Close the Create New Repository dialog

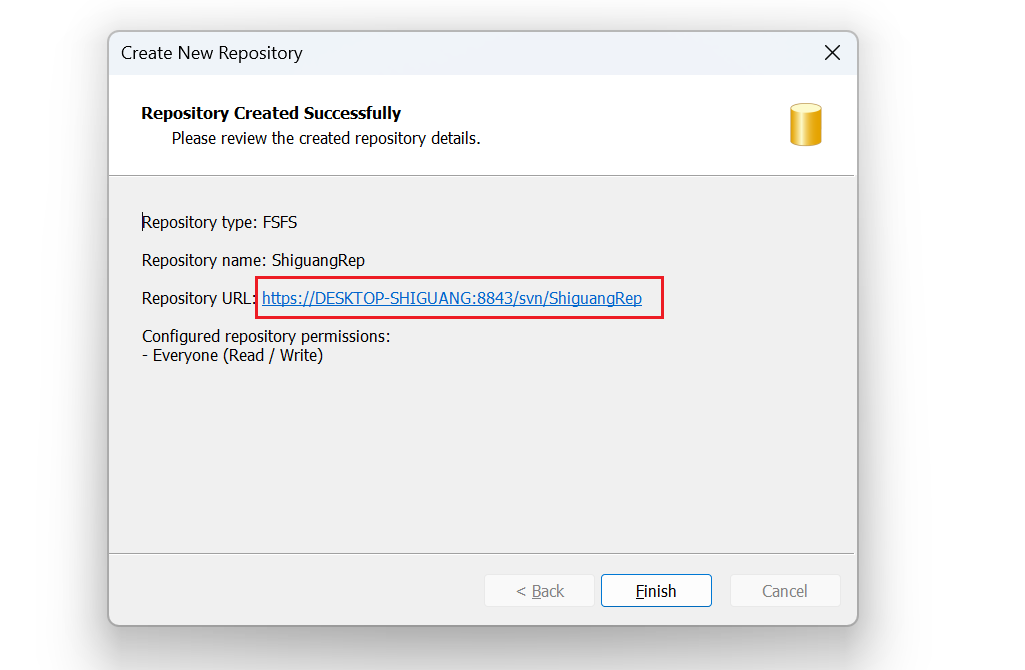pos(832,53)
